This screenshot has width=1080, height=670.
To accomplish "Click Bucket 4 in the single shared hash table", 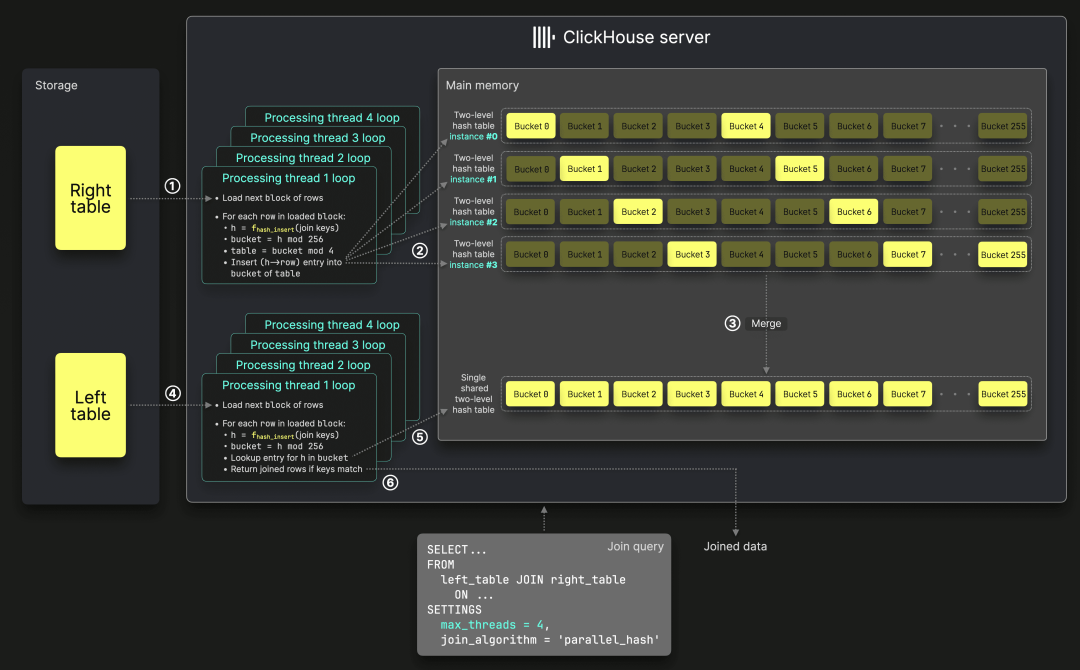I will point(746,395).
